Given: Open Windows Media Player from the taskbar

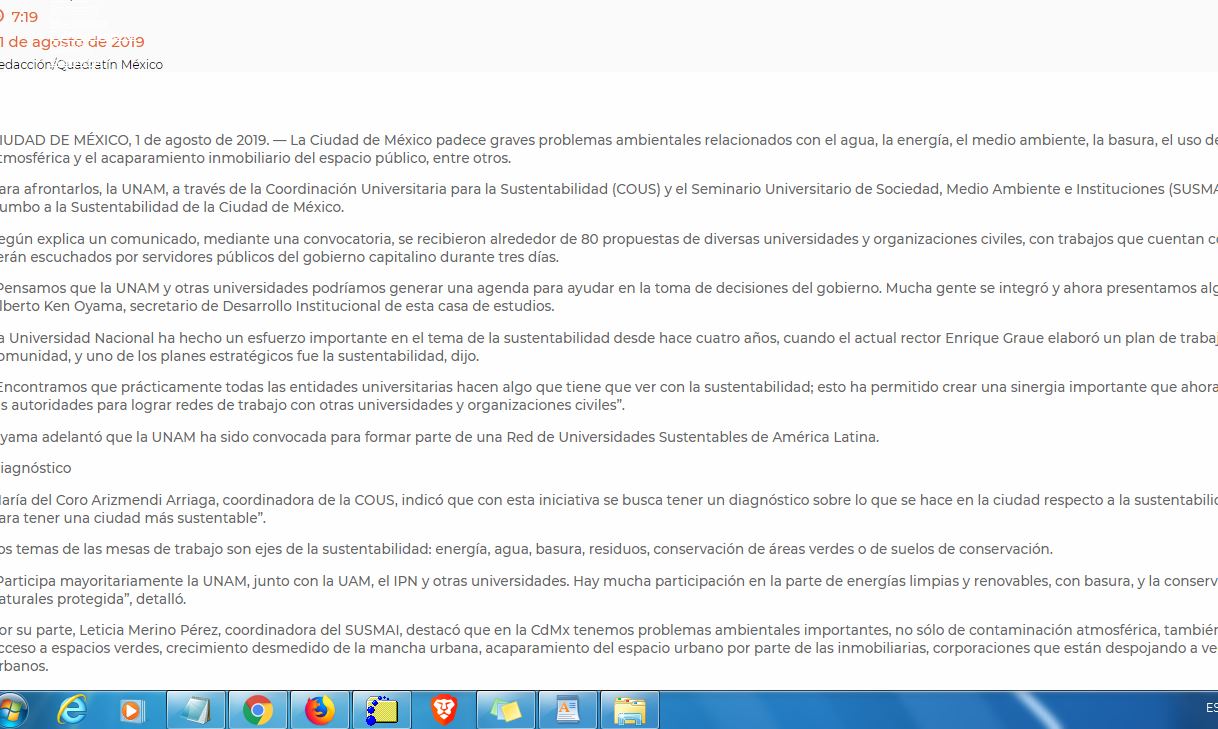Looking at the screenshot, I should pos(132,711).
